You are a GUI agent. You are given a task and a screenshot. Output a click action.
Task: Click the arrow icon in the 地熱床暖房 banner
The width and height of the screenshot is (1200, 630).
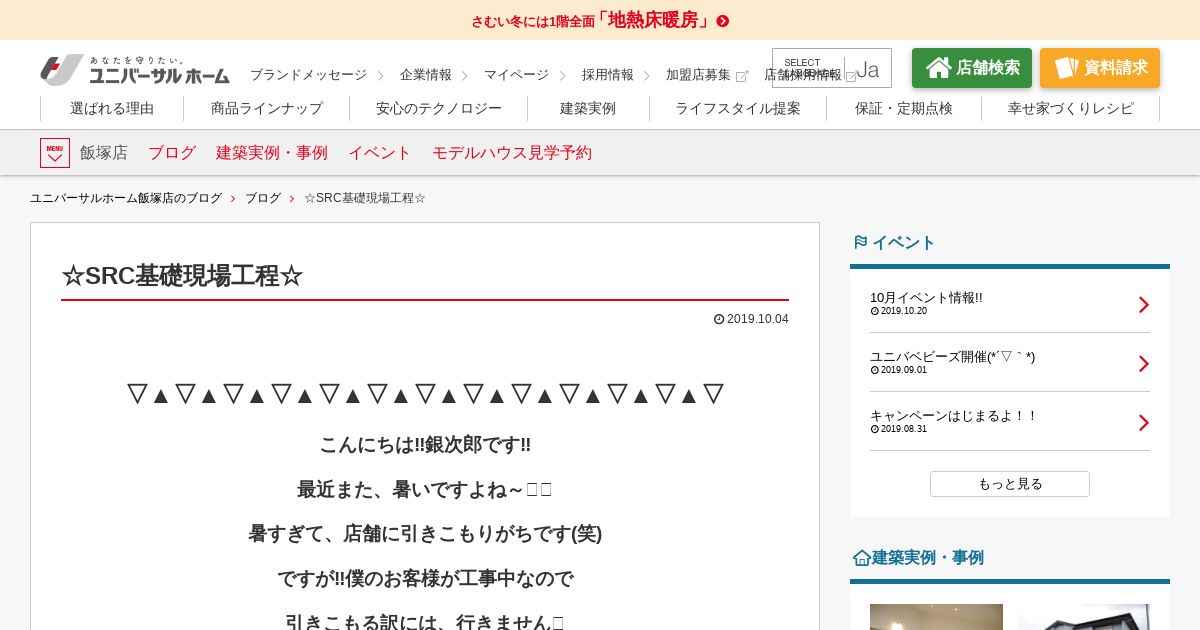[x=723, y=21]
